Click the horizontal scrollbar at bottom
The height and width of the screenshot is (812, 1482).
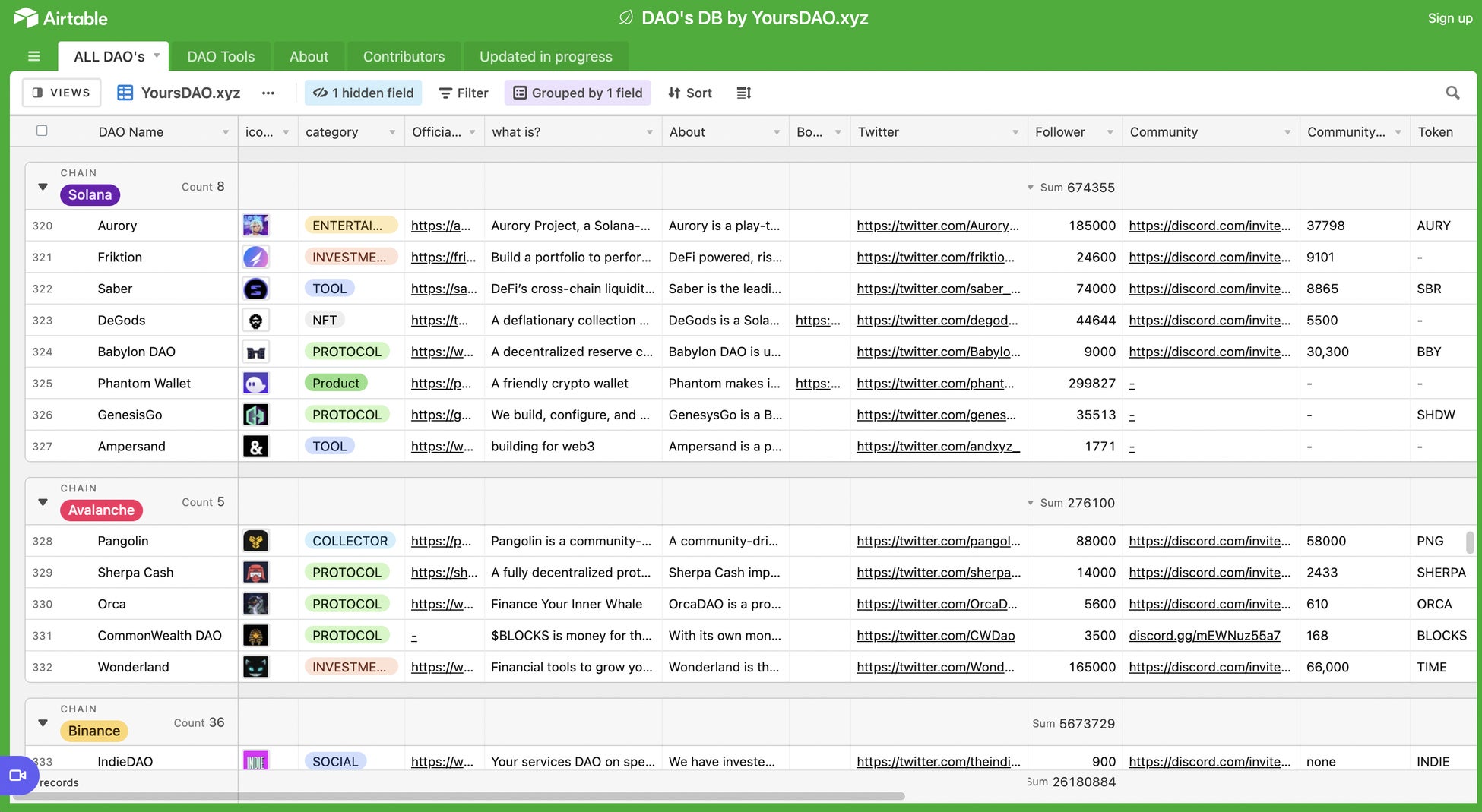[x=456, y=796]
